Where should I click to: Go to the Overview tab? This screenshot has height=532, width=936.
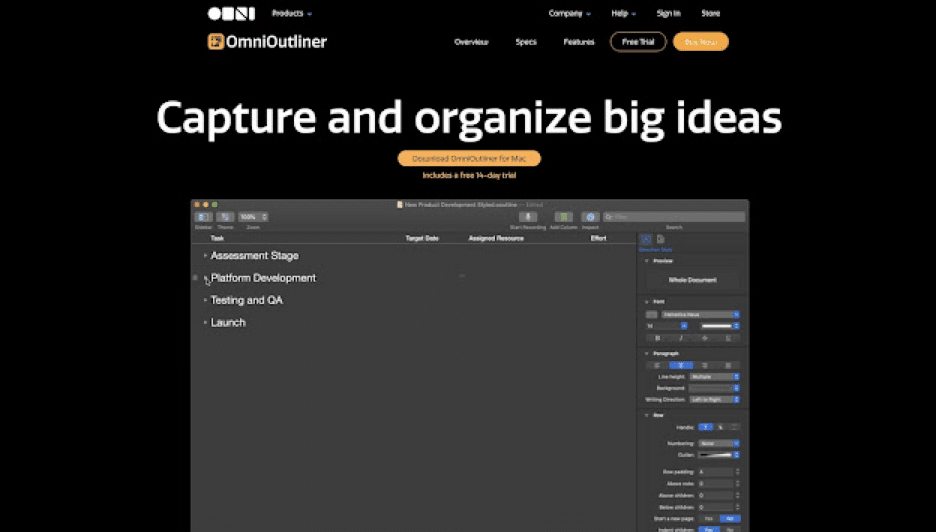click(x=471, y=42)
